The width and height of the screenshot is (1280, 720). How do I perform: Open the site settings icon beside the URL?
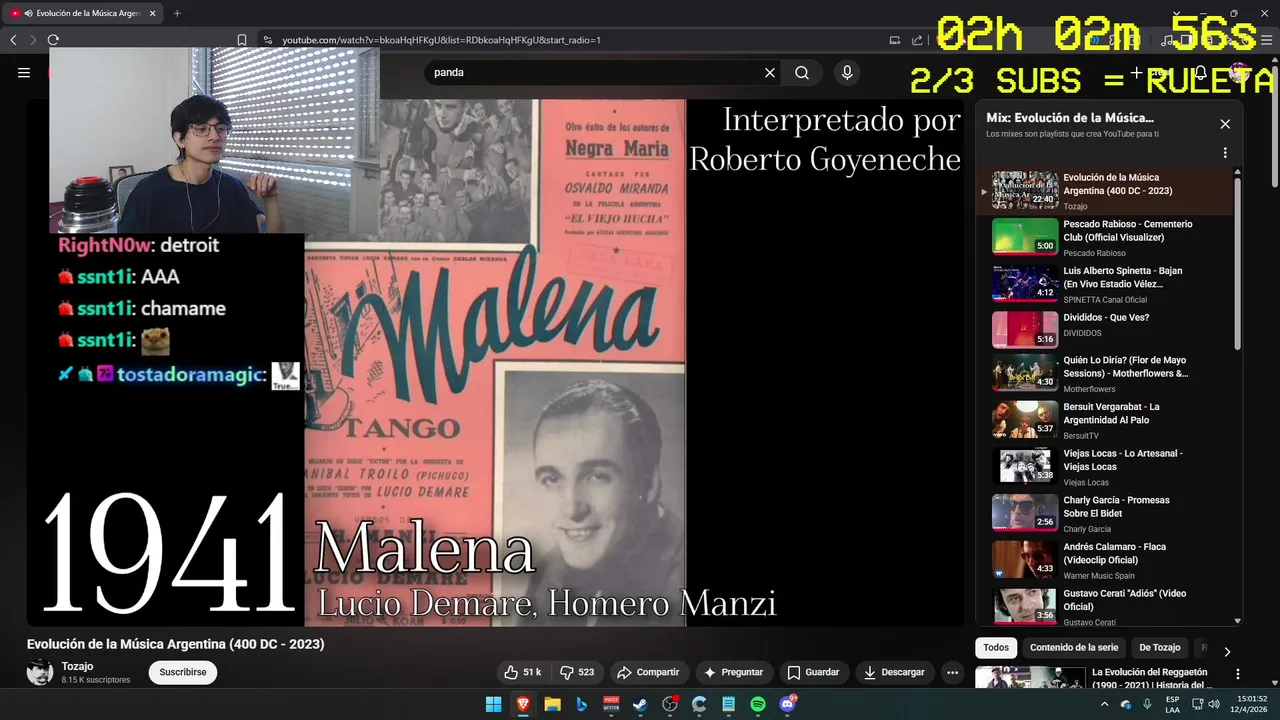pos(267,40)
